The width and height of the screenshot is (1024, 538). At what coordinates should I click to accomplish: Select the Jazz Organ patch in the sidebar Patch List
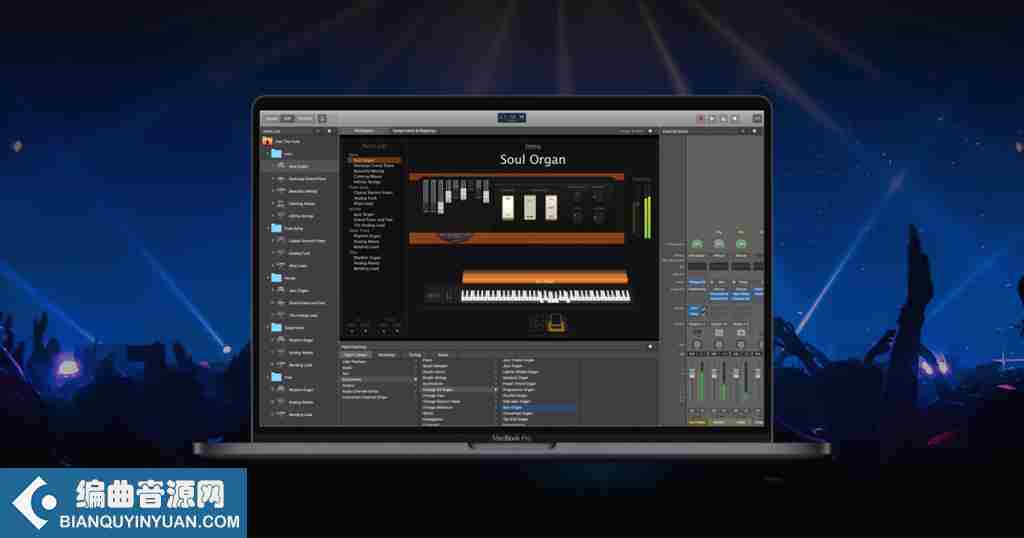[x=298, y=291]
